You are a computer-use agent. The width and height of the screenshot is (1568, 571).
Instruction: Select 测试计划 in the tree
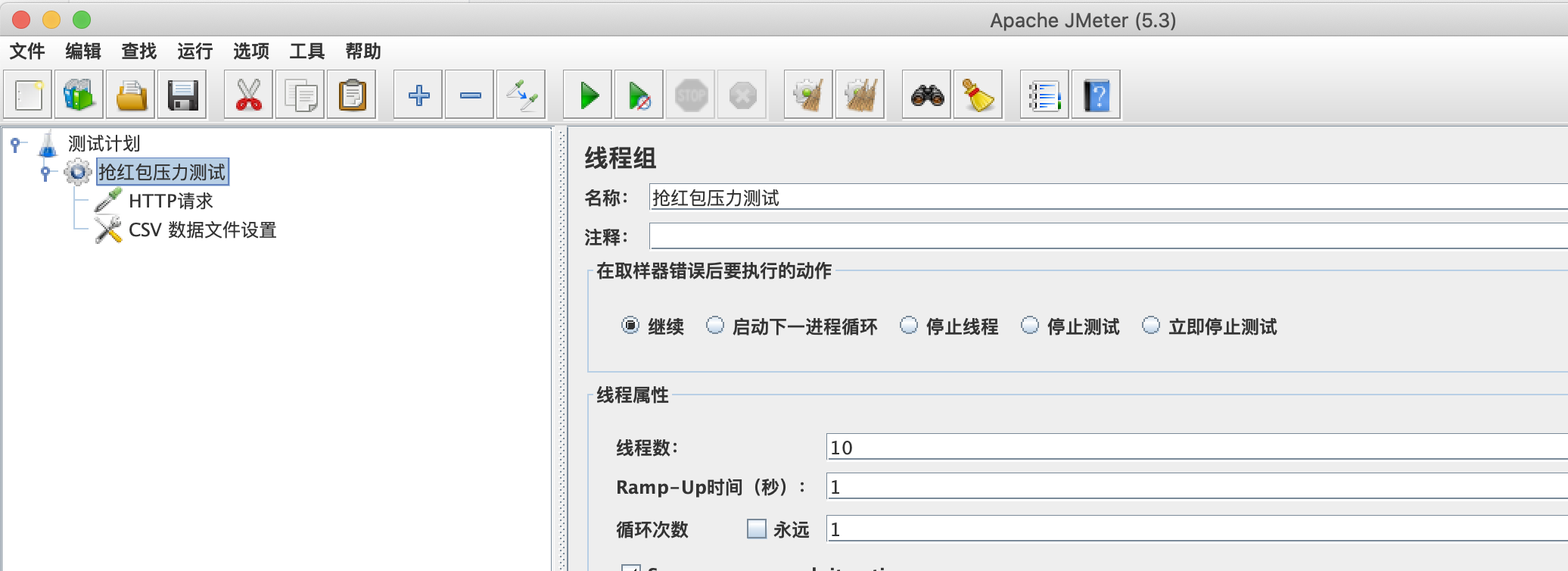(x=104, y=143)
